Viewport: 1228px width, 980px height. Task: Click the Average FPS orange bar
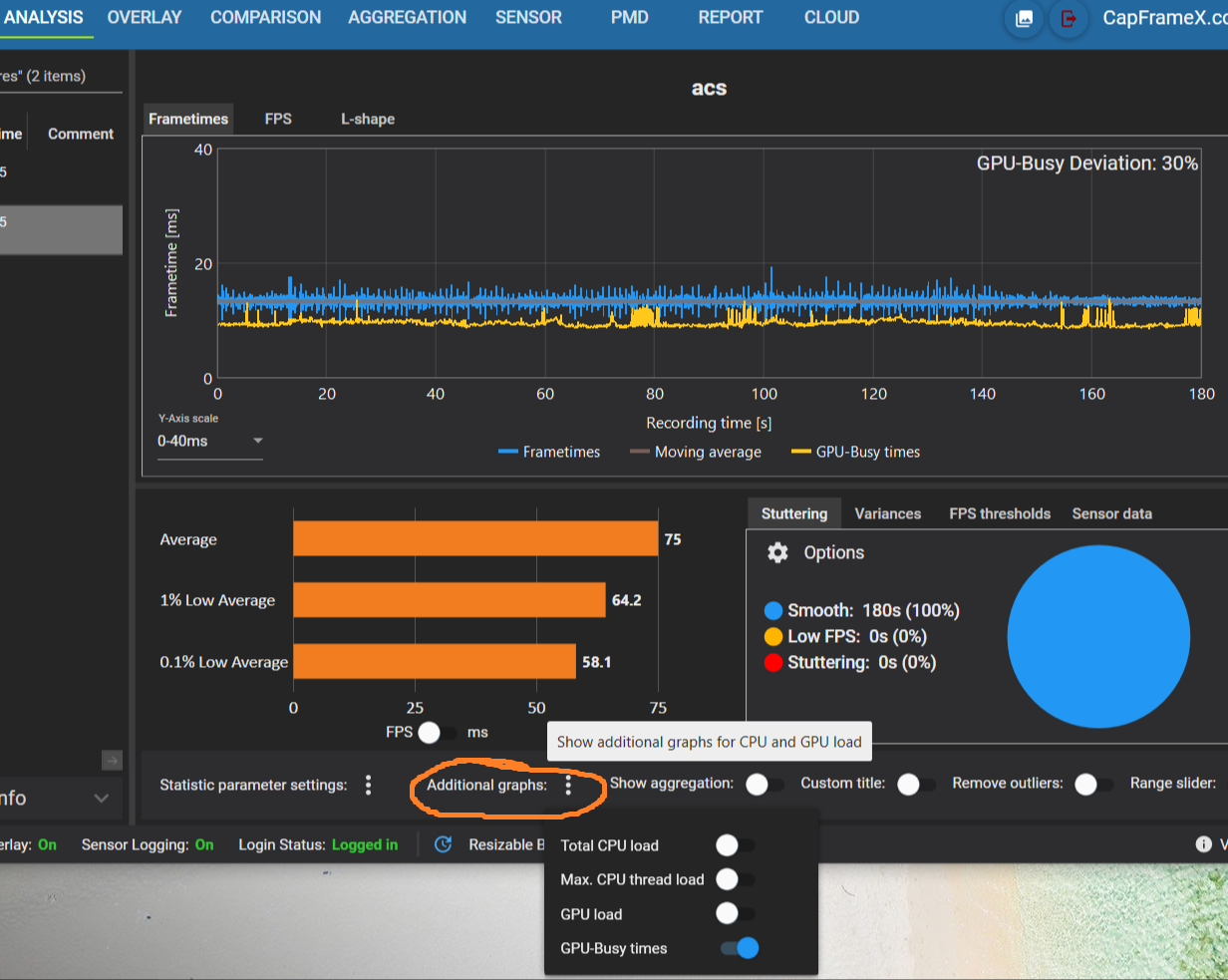(x=475, y=538)
